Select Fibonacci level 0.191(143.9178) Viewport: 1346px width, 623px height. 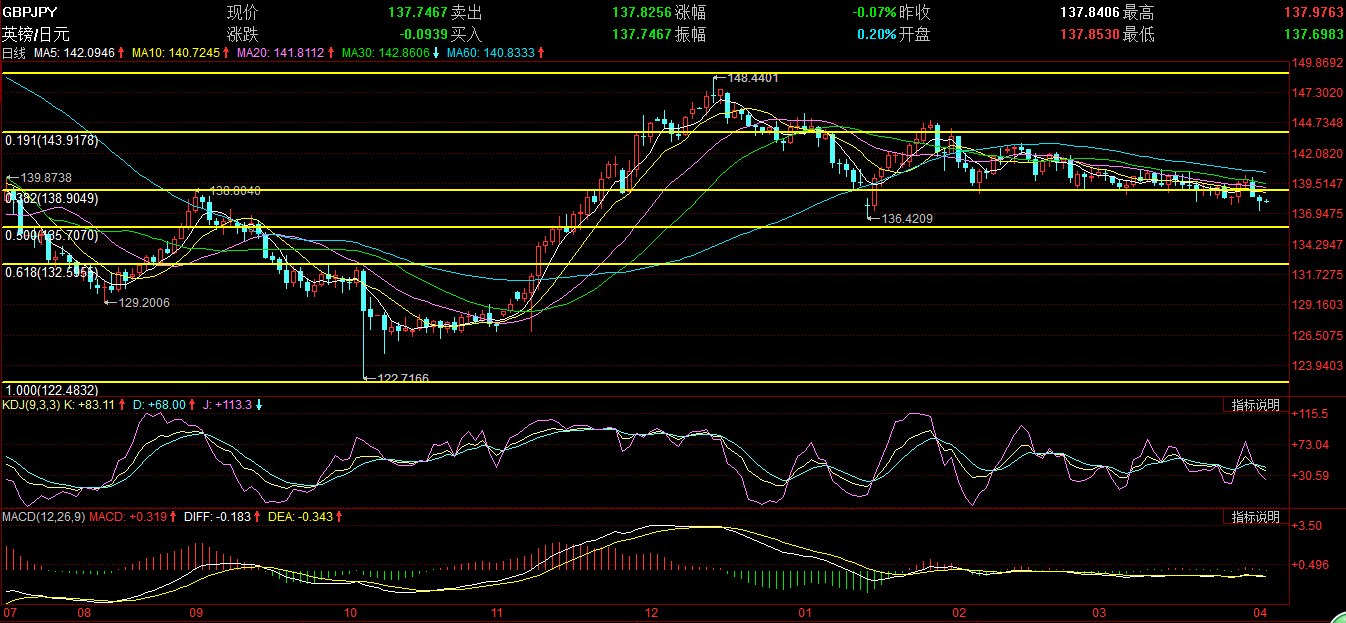click(x=51, y=141)
